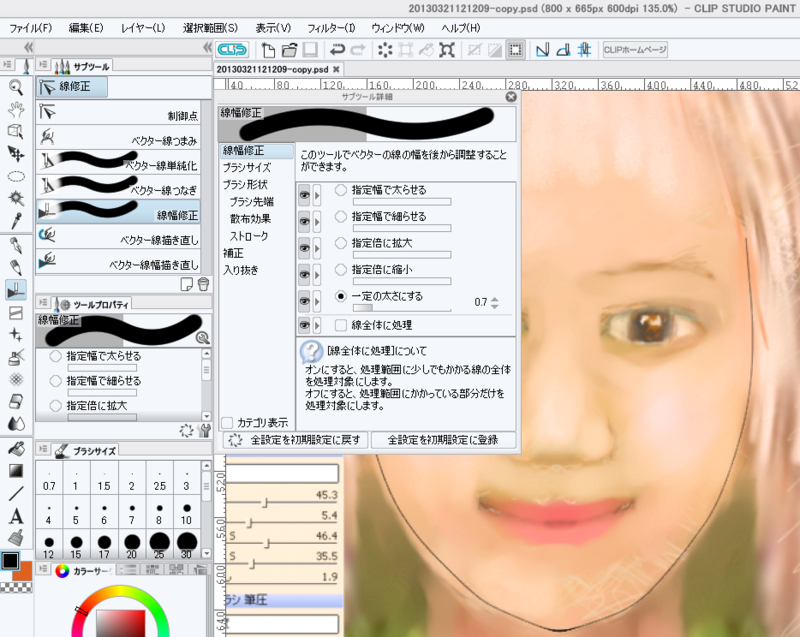Viewport: 800px width, 637px height.
Task: Select the Move layer tool
Action: [x=16, y=154]
